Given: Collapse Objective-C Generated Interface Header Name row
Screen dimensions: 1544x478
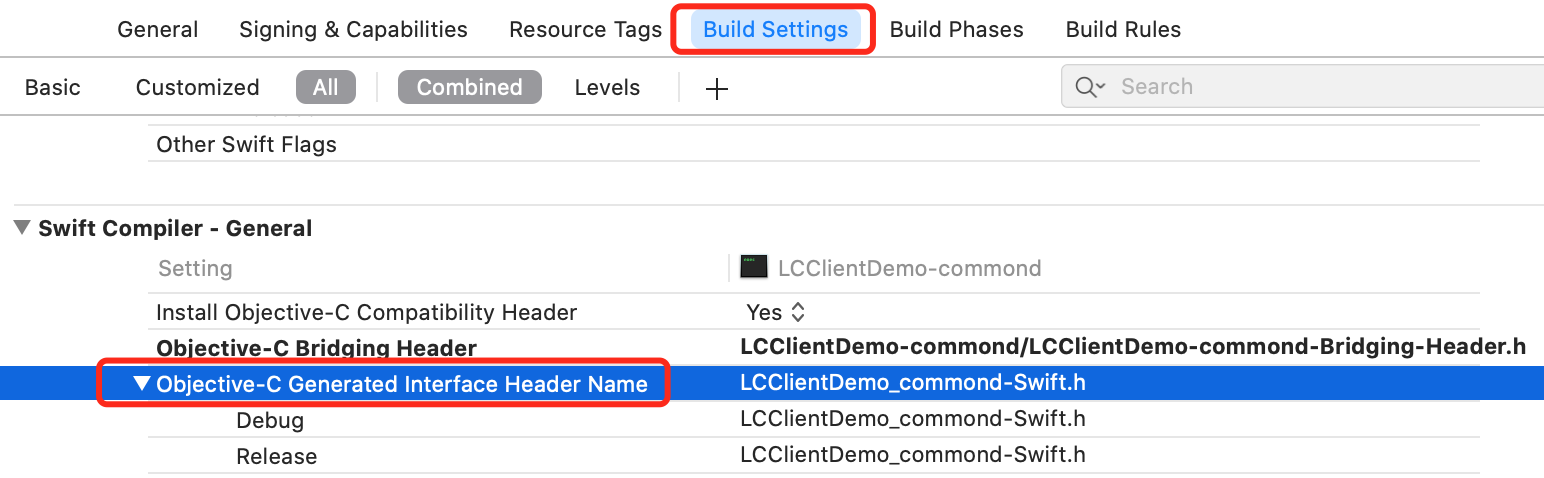Looking at the screenshot, I should point(142,384).
